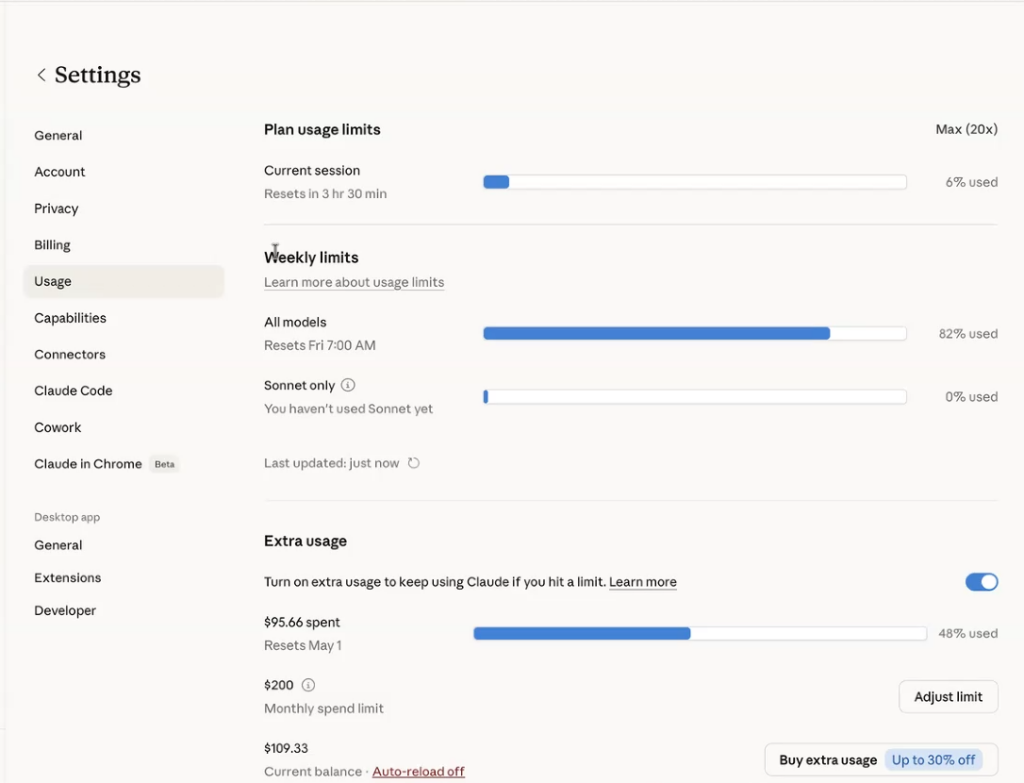Refresh usage with the Last updated icon
1024x783 pixels.
pos(414,463)
